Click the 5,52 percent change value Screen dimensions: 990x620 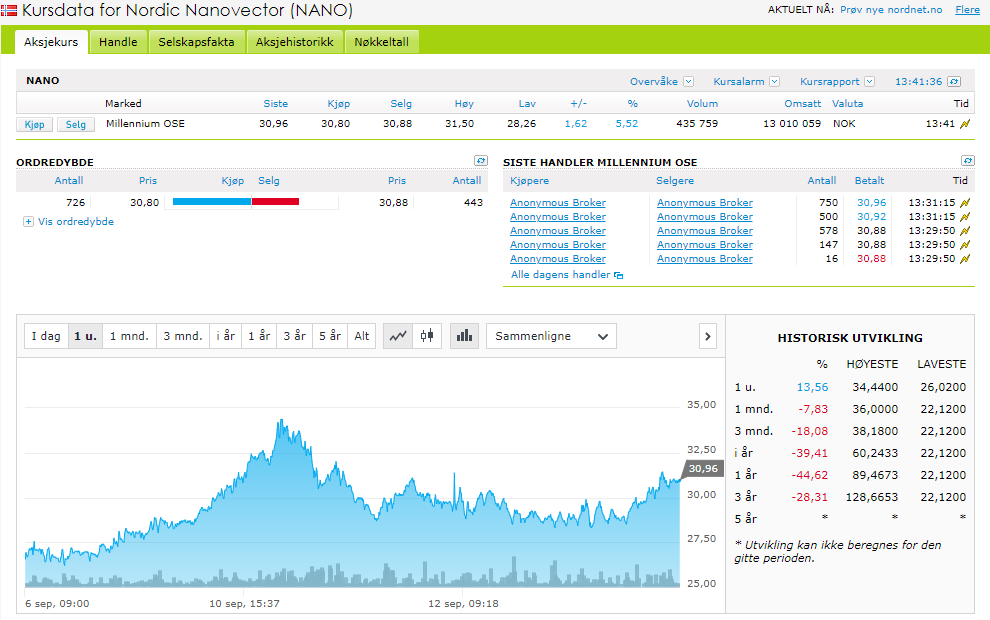[626, 124]
